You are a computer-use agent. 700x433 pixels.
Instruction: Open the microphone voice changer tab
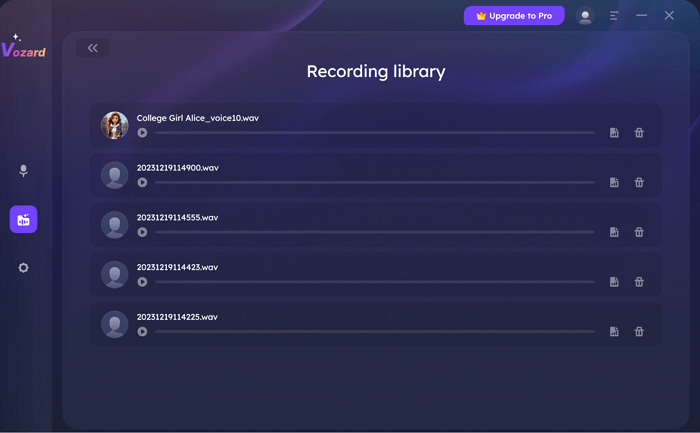pyautogui.click(x=24, y=171)
